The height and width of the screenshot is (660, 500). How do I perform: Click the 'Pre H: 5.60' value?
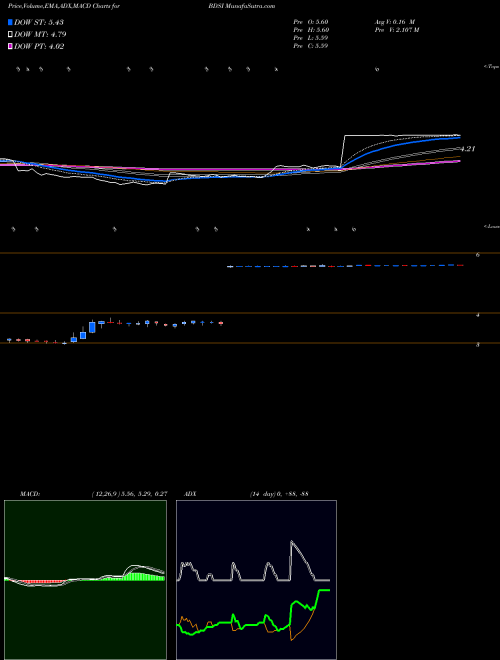pos(311,30)
